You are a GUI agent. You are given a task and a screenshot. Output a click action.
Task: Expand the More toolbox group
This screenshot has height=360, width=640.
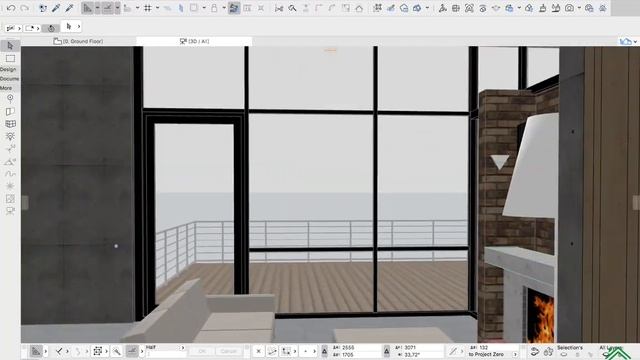[x=6, y=88]
